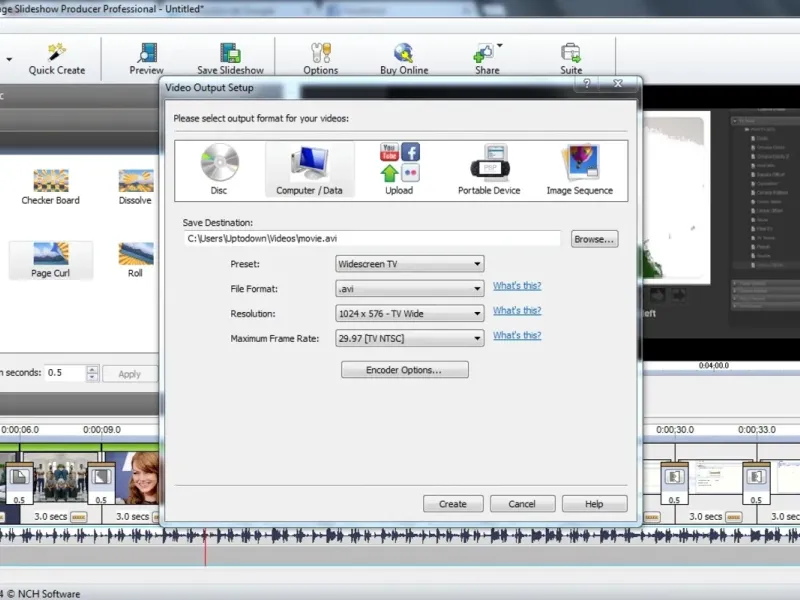The width and height of the screenshot is (800, 600).
Task: Open the Preset dropdown
Action: 409,264
